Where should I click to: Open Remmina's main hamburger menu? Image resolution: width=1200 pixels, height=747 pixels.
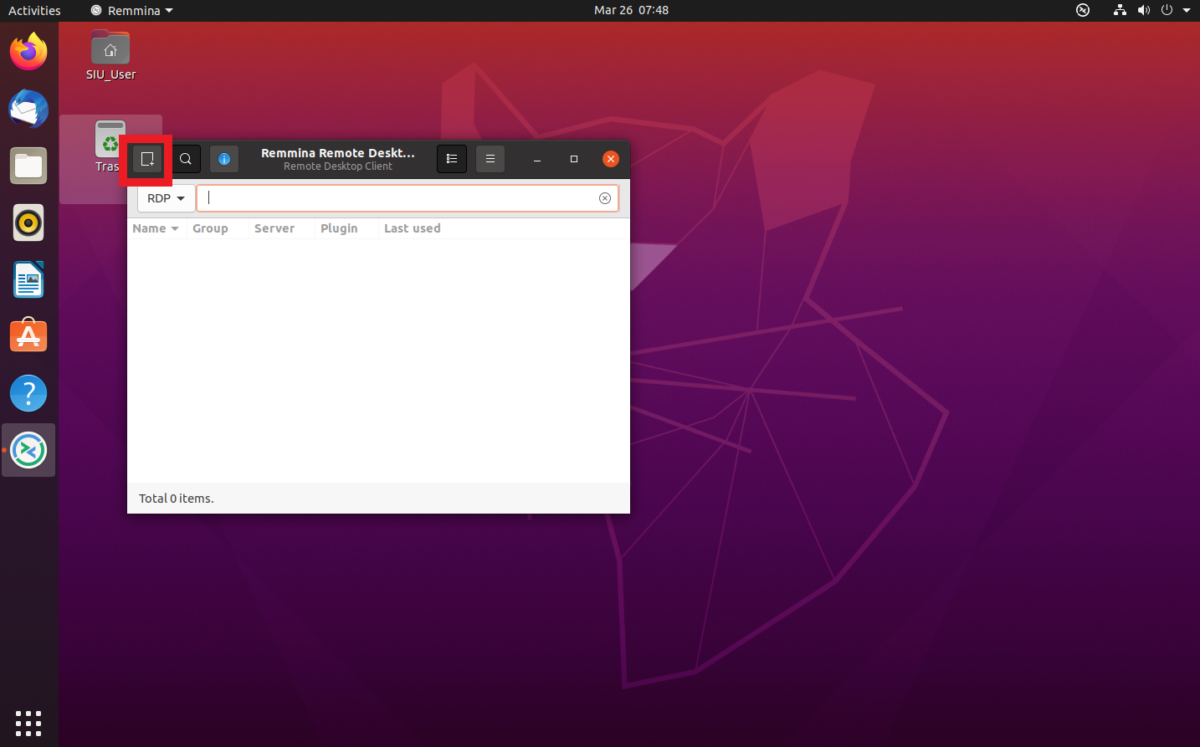[x=490, y=159]
